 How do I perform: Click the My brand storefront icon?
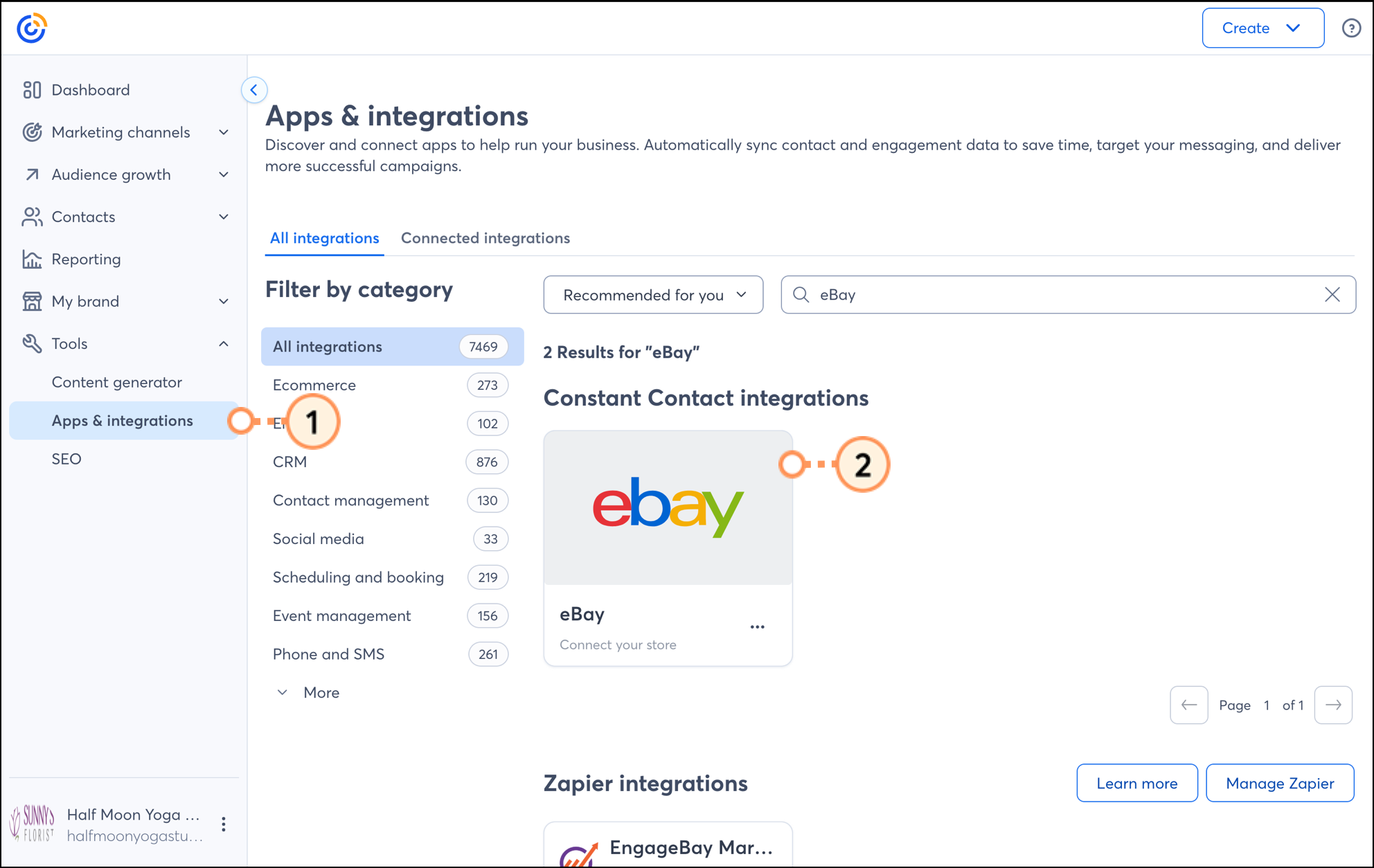point(32,301)
